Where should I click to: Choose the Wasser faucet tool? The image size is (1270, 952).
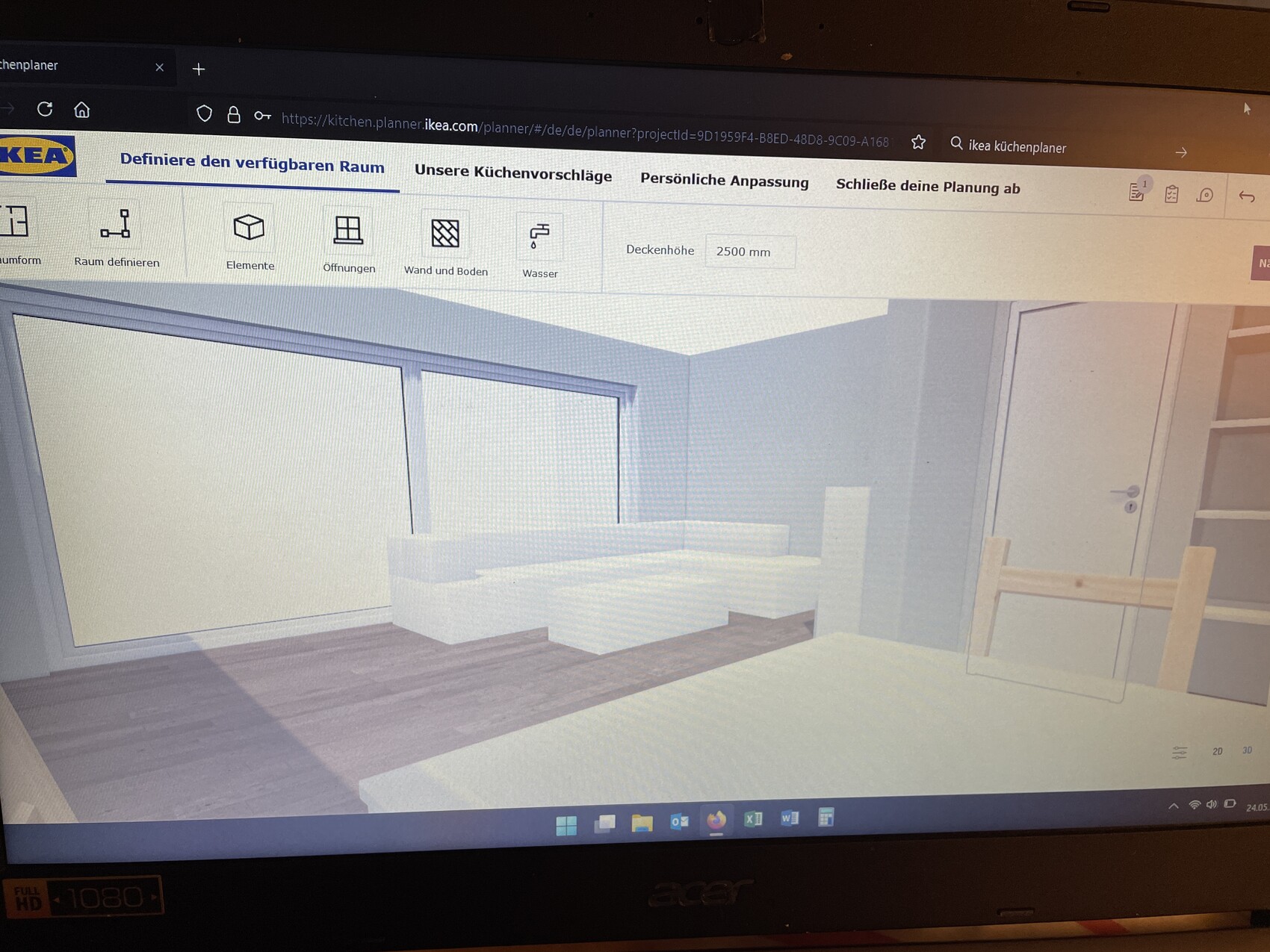point(539,237)
